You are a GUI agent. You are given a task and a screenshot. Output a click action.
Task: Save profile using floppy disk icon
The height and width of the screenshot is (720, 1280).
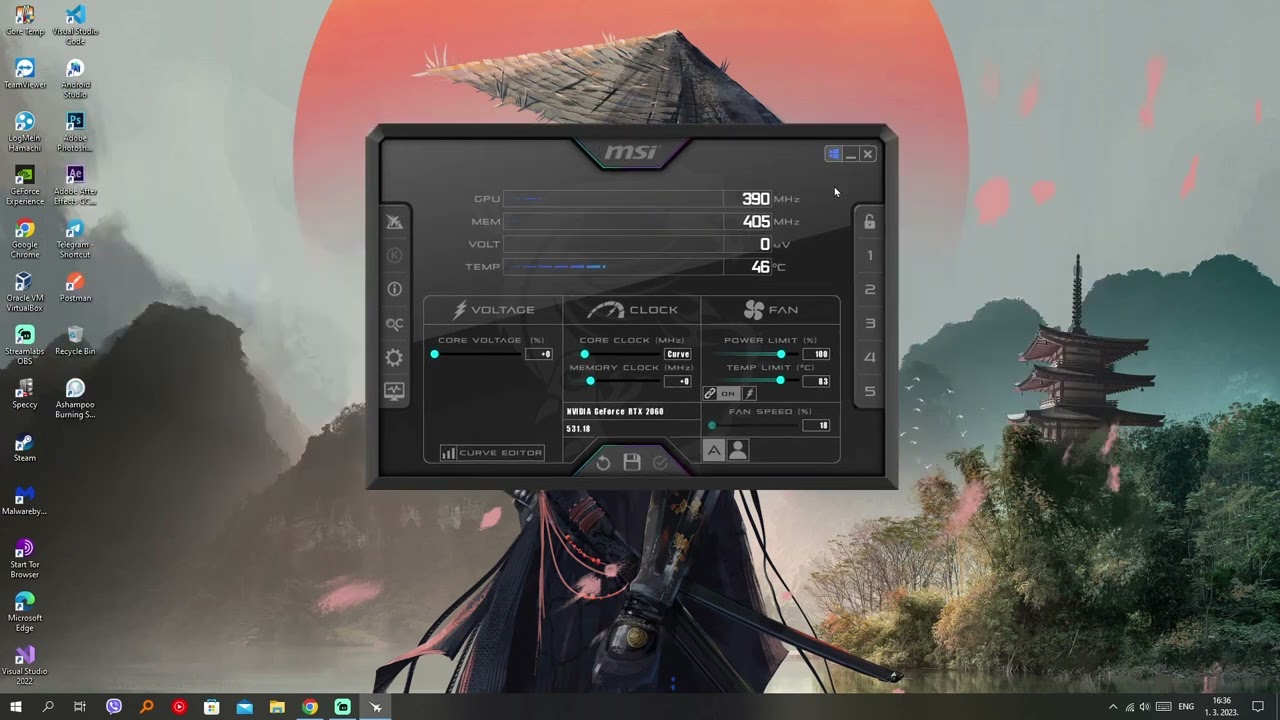point(632,462)
